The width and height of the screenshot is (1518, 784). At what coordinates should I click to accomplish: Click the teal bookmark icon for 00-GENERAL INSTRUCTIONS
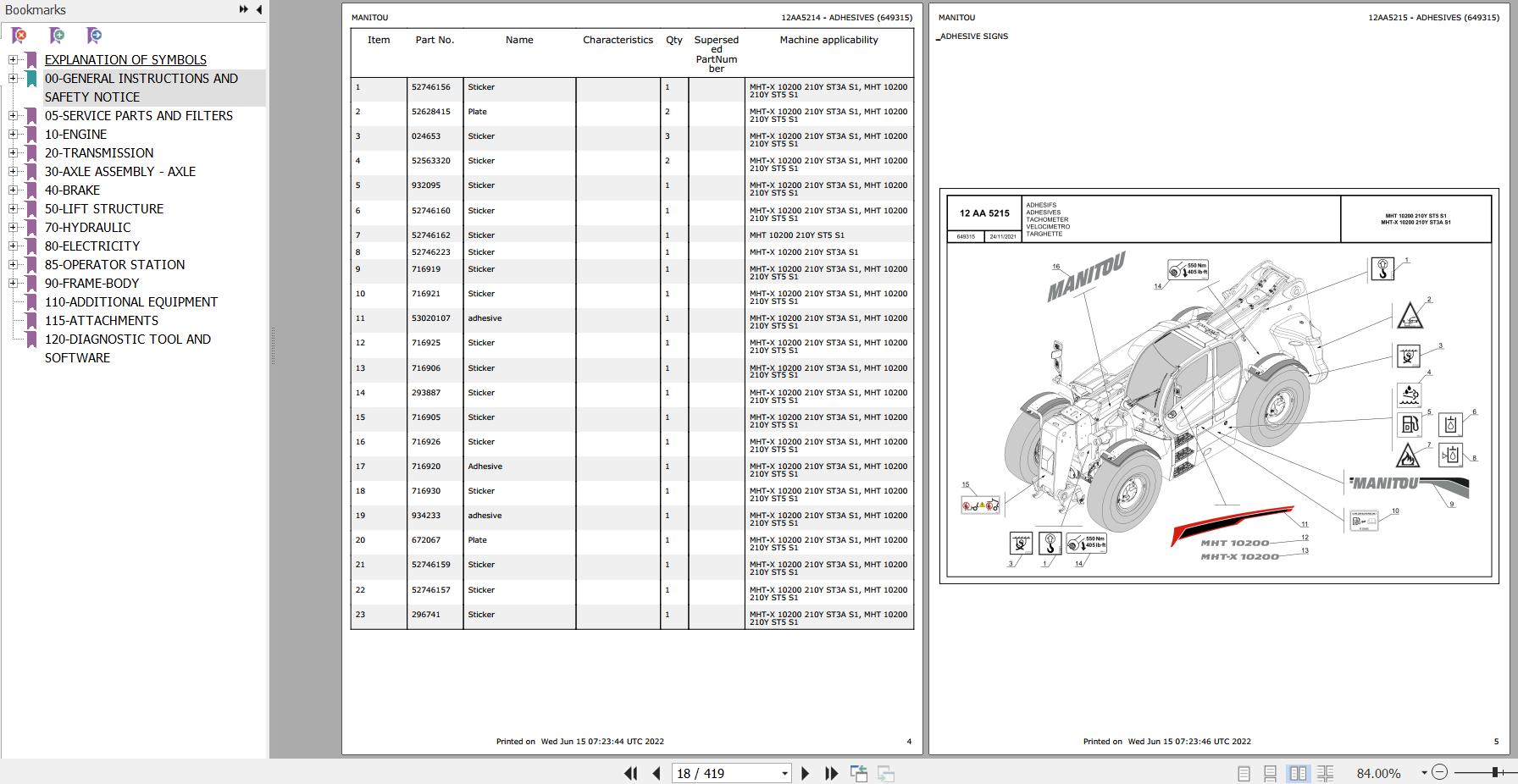[x=31, y=79]
